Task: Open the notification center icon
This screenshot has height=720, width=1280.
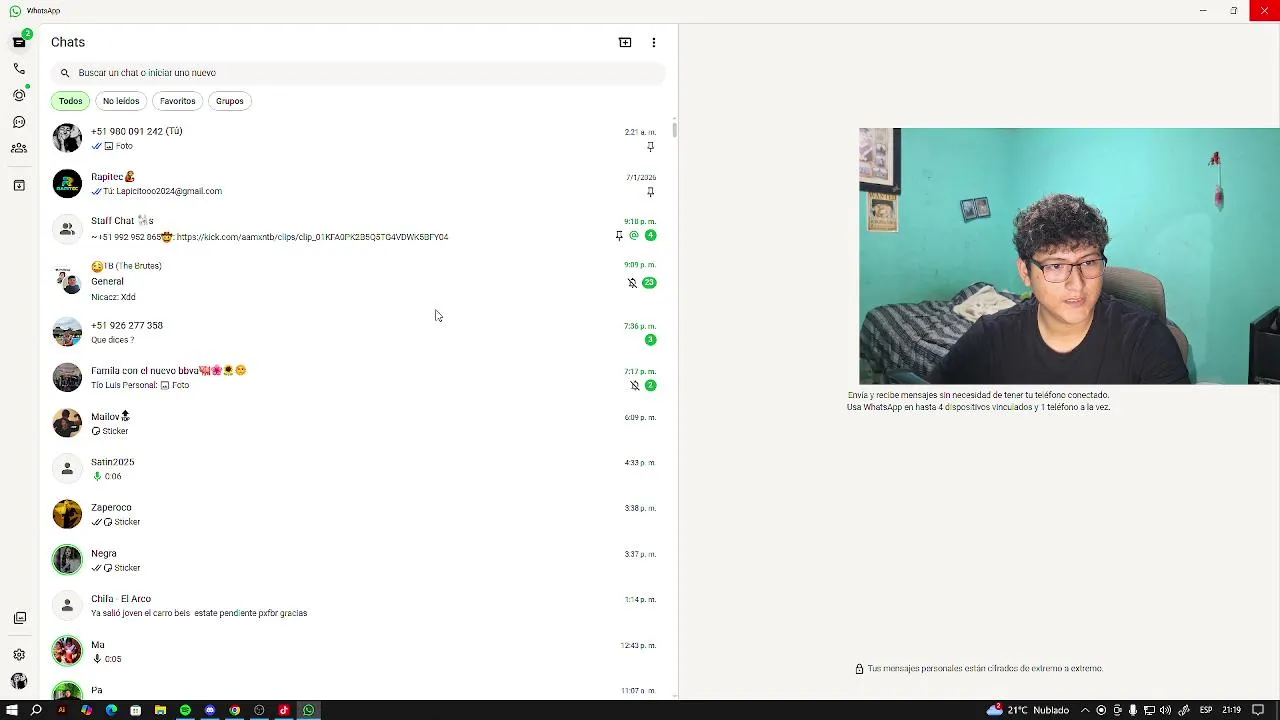Action: [1259, 710]
